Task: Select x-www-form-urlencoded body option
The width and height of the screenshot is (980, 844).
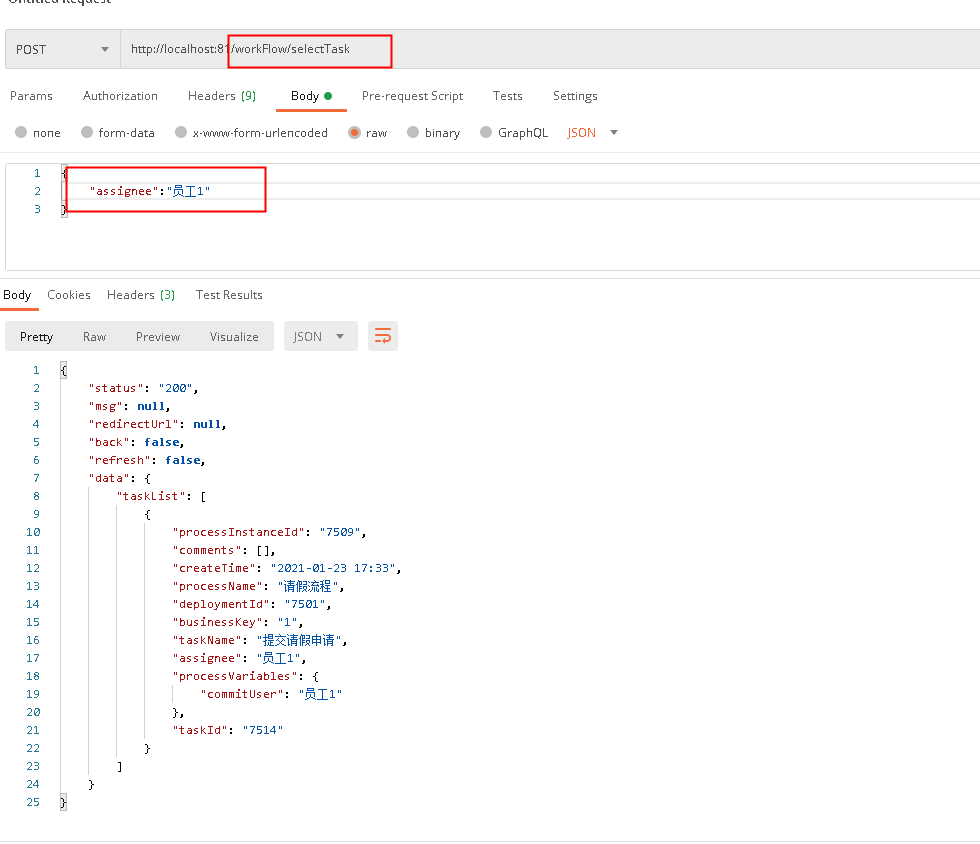Action: [251, 133]
